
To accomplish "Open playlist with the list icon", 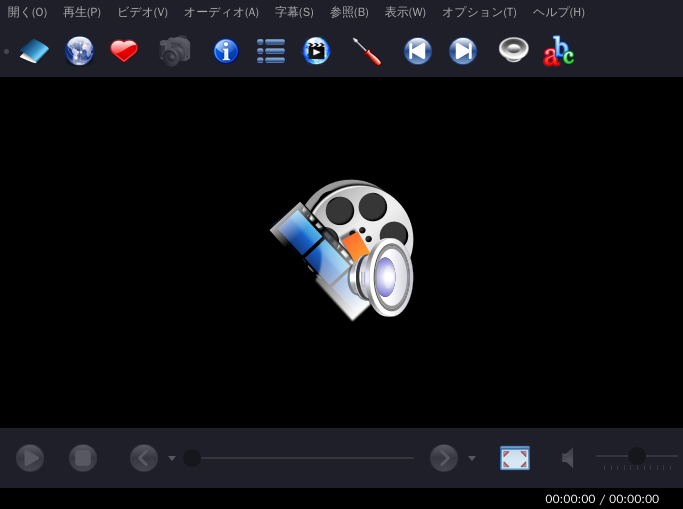I will pyautogui.click(x=271, y=51).
